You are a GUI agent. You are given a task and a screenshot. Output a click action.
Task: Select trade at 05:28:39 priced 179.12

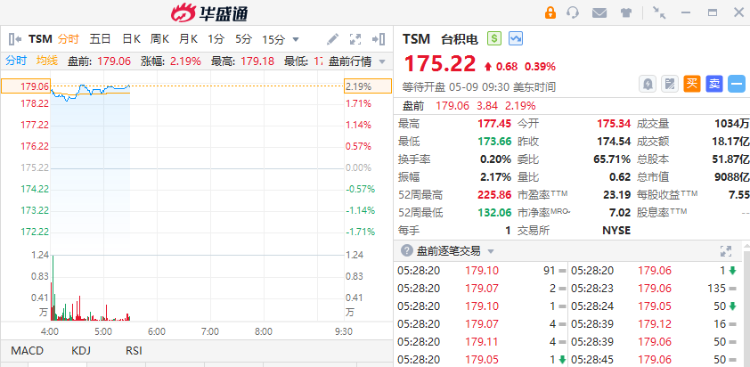654,324
